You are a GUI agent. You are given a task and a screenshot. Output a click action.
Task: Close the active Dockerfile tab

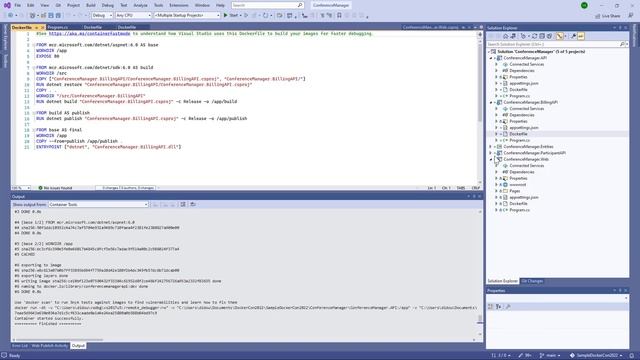click(42, 27)
